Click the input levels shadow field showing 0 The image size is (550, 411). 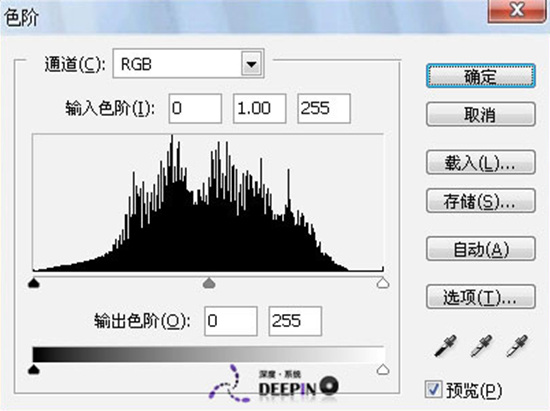[195, 108]
